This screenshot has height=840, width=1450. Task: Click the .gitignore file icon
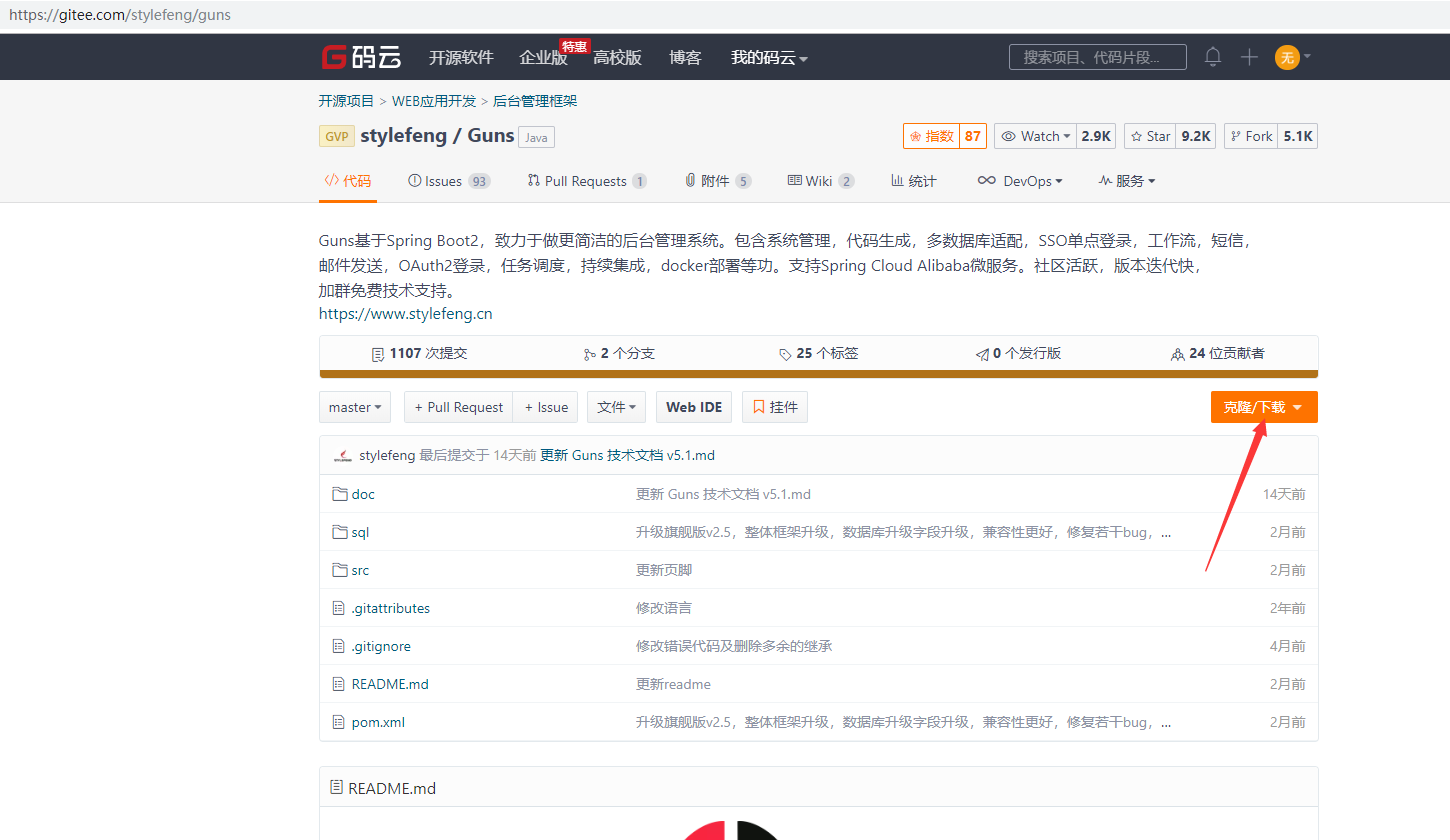pyautogui.click(x=338, y=646)
